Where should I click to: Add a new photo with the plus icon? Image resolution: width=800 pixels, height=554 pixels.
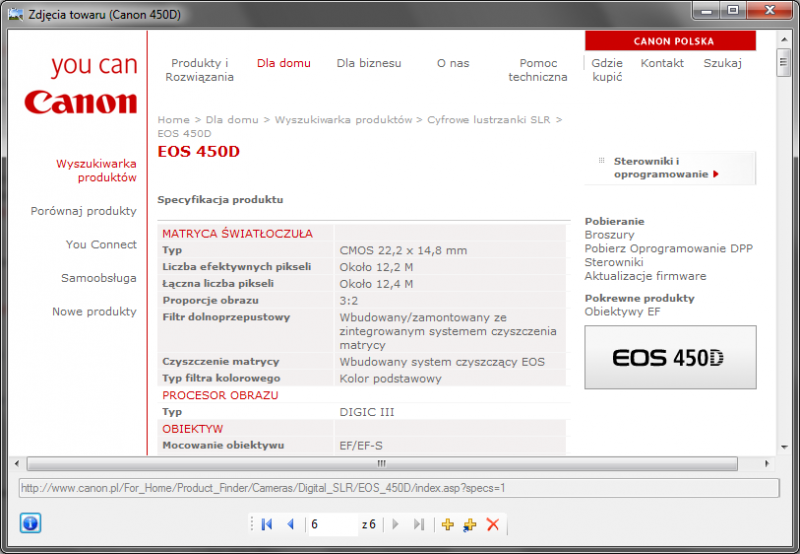pyautogui.click(x=447, y=524)
